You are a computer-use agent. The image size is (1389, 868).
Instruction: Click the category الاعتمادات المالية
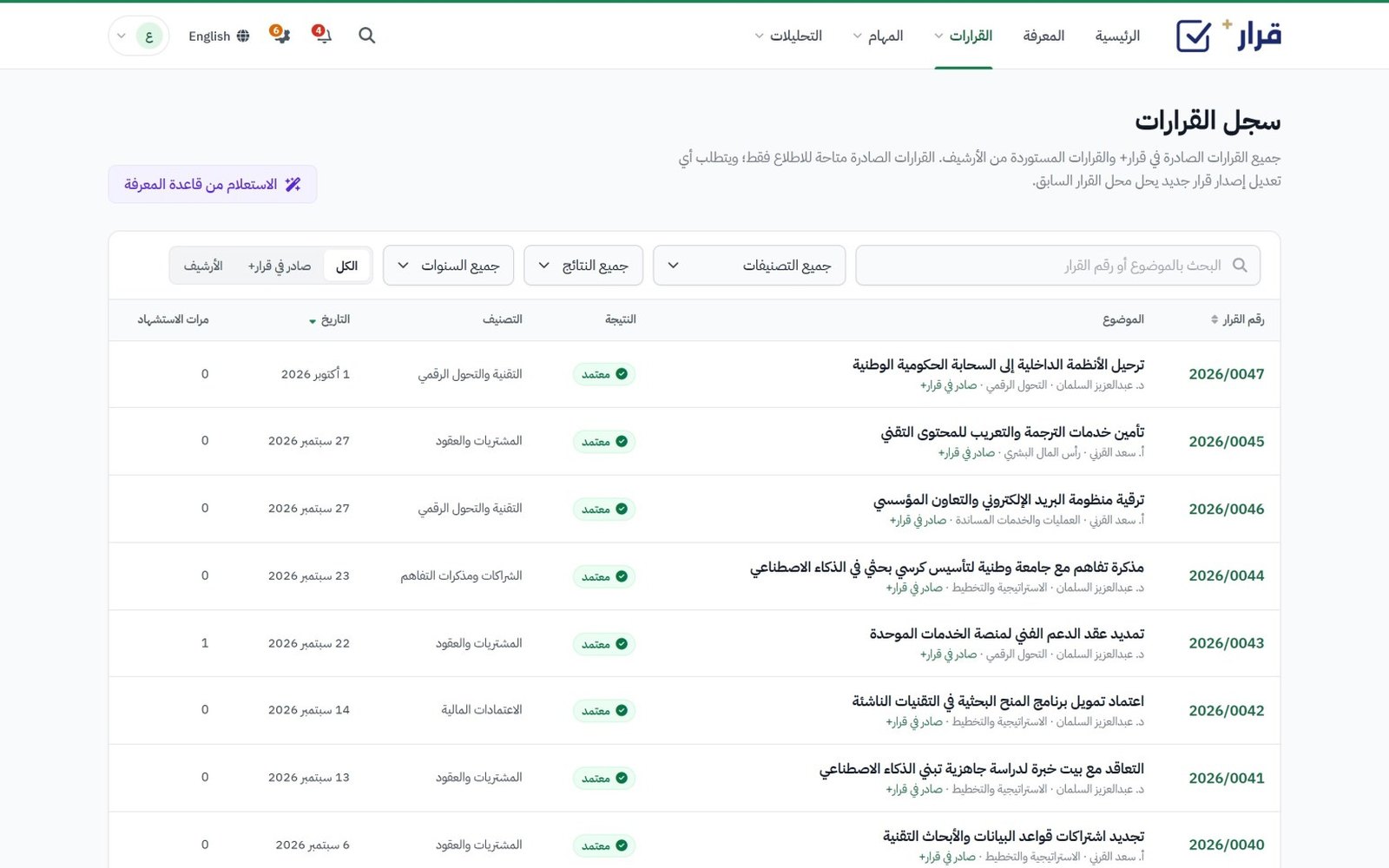click(482, 710)
